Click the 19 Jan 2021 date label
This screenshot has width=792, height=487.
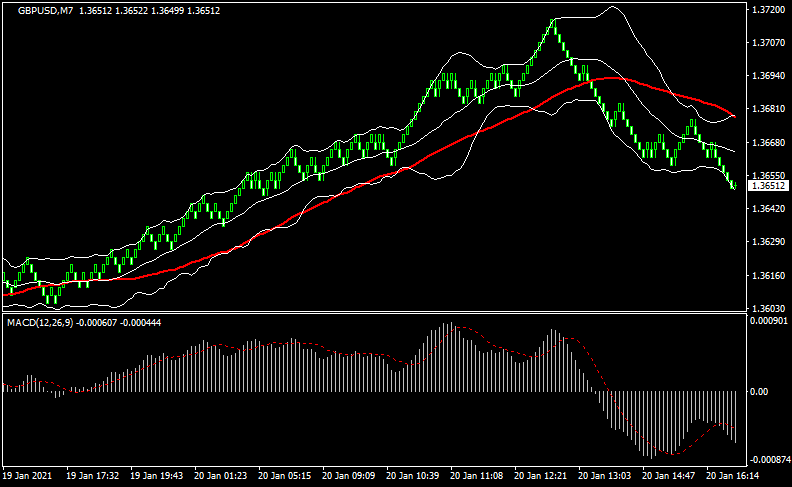[27, 476]
